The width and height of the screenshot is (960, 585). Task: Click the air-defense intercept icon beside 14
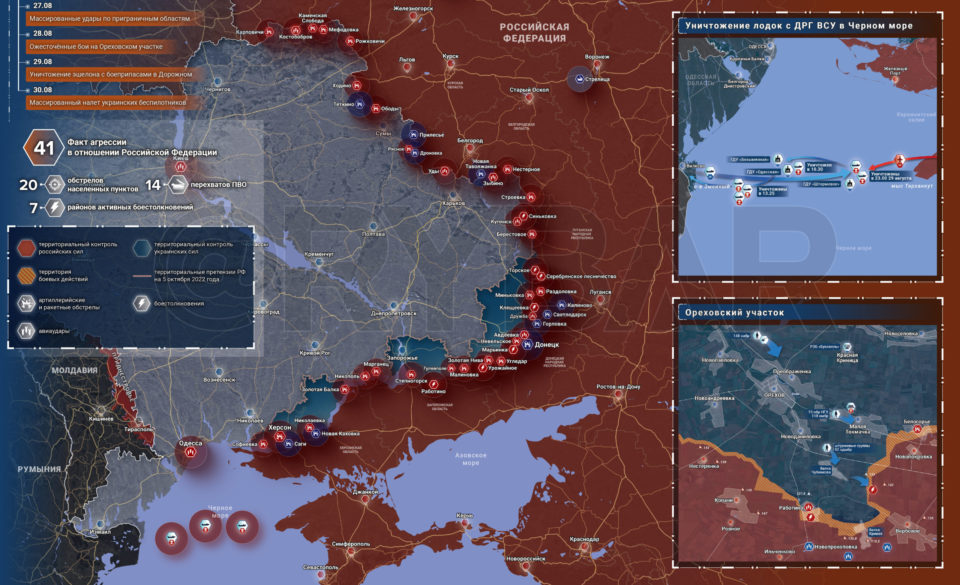(178, 184)
